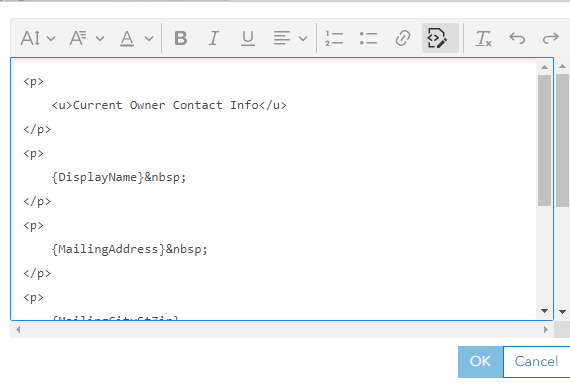The height and width of the screenshot is (389, 570).
Task: Click the {DisplayName}&nbsp; line
Action: tap(119, 177)
